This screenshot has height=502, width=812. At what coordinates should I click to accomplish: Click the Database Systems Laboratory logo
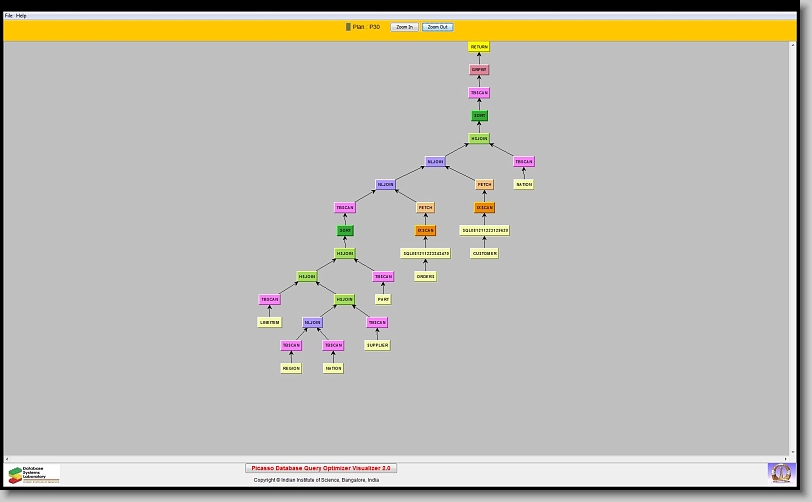[34, 474]
